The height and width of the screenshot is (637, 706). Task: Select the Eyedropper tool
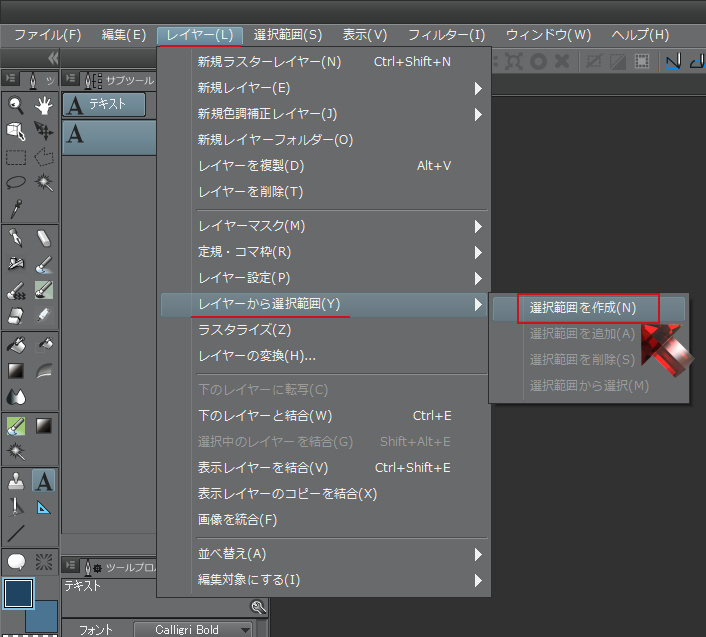pyautogui.click(x=16, y=208)
